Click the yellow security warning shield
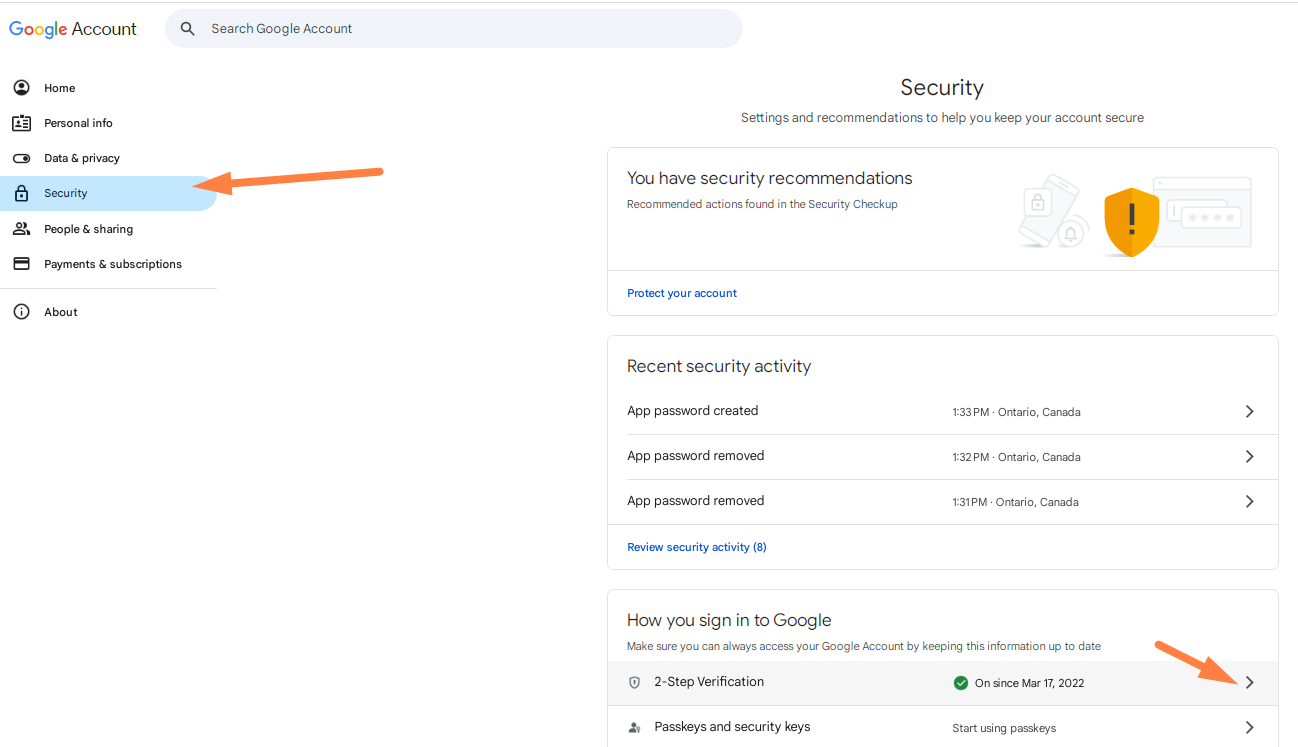 click(x=1131, y=221)
